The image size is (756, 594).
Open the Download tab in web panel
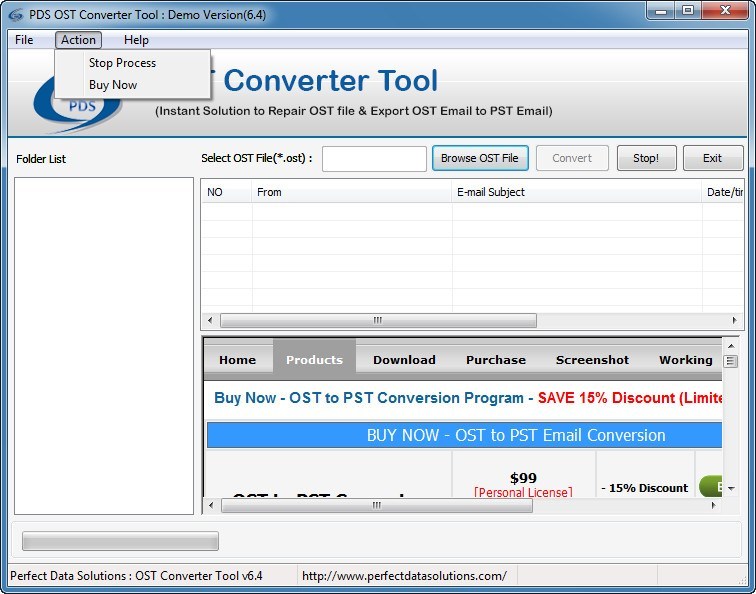click(404, 360)
